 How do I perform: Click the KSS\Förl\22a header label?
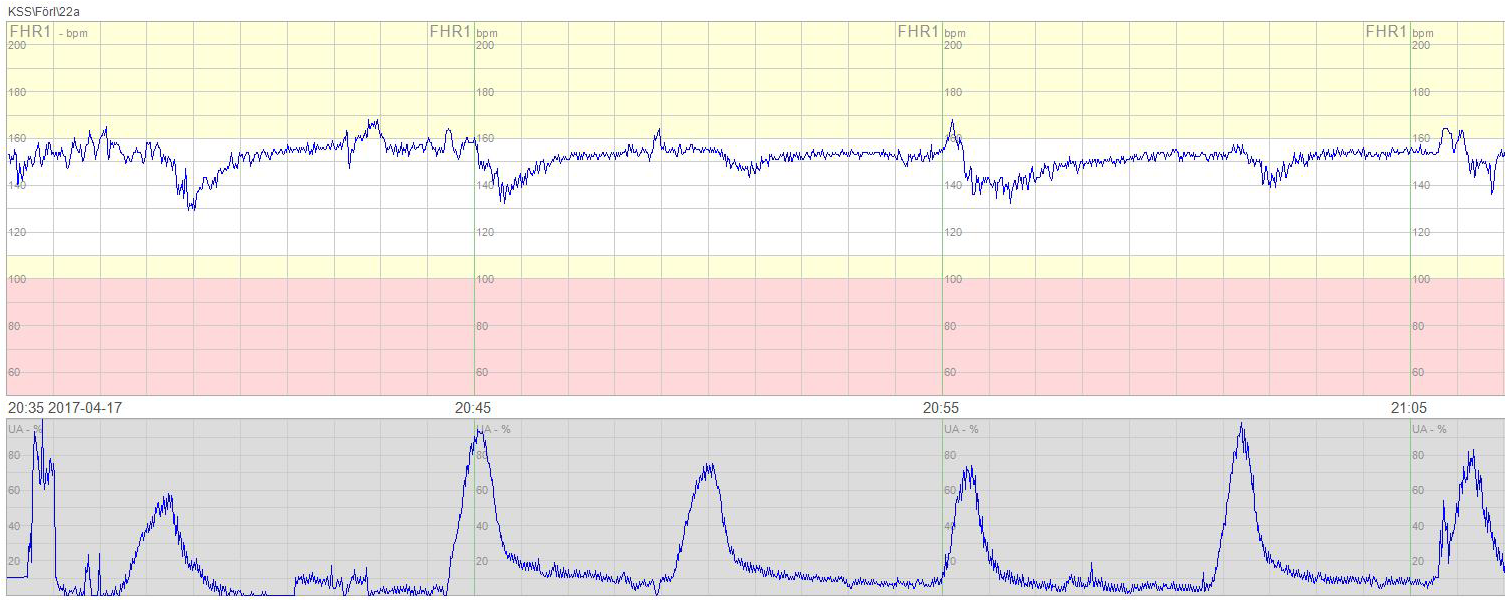click(44, 10)
